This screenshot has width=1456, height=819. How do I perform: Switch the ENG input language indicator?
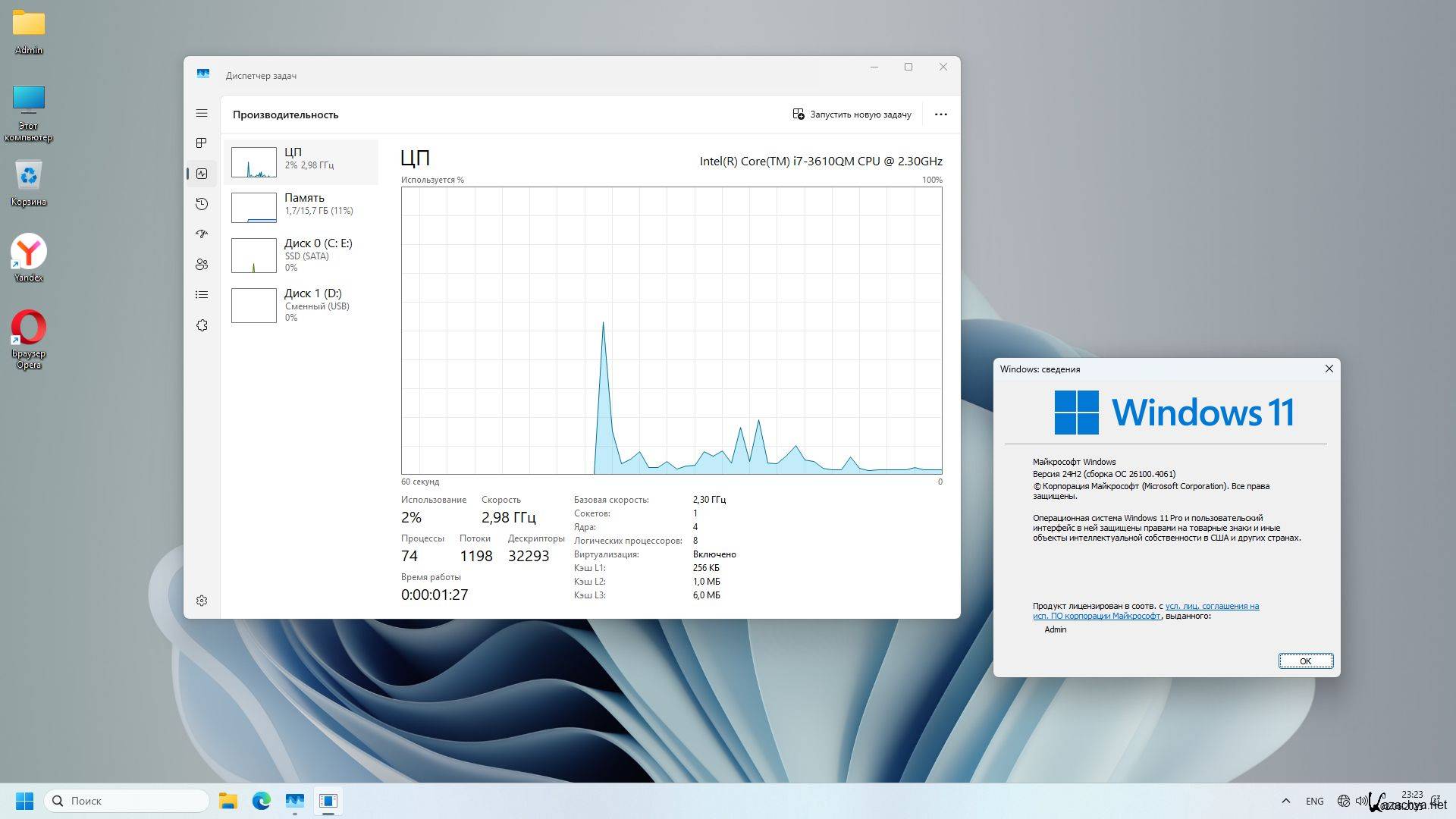click(x=1314, y=801)
